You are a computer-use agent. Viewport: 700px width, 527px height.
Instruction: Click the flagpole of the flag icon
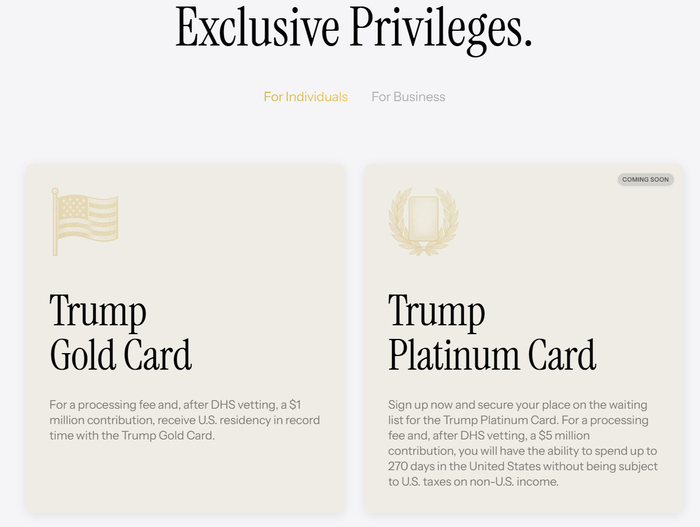pos(55,222)
